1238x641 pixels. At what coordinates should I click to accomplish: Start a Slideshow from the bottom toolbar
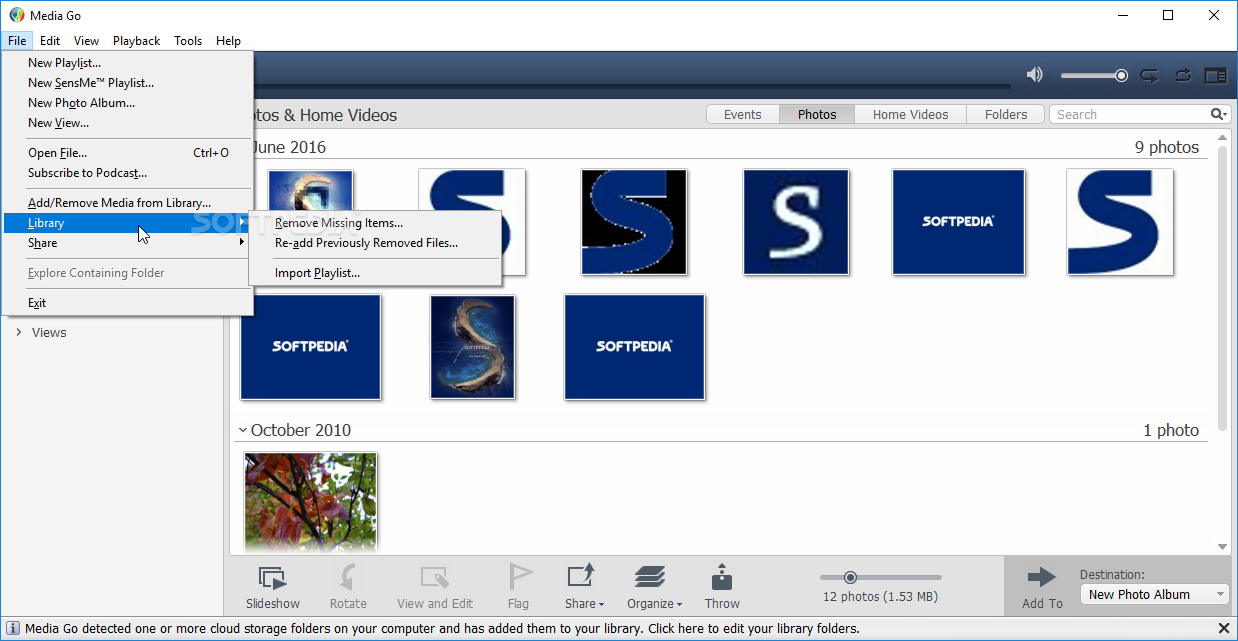click(x=273, y=586)
